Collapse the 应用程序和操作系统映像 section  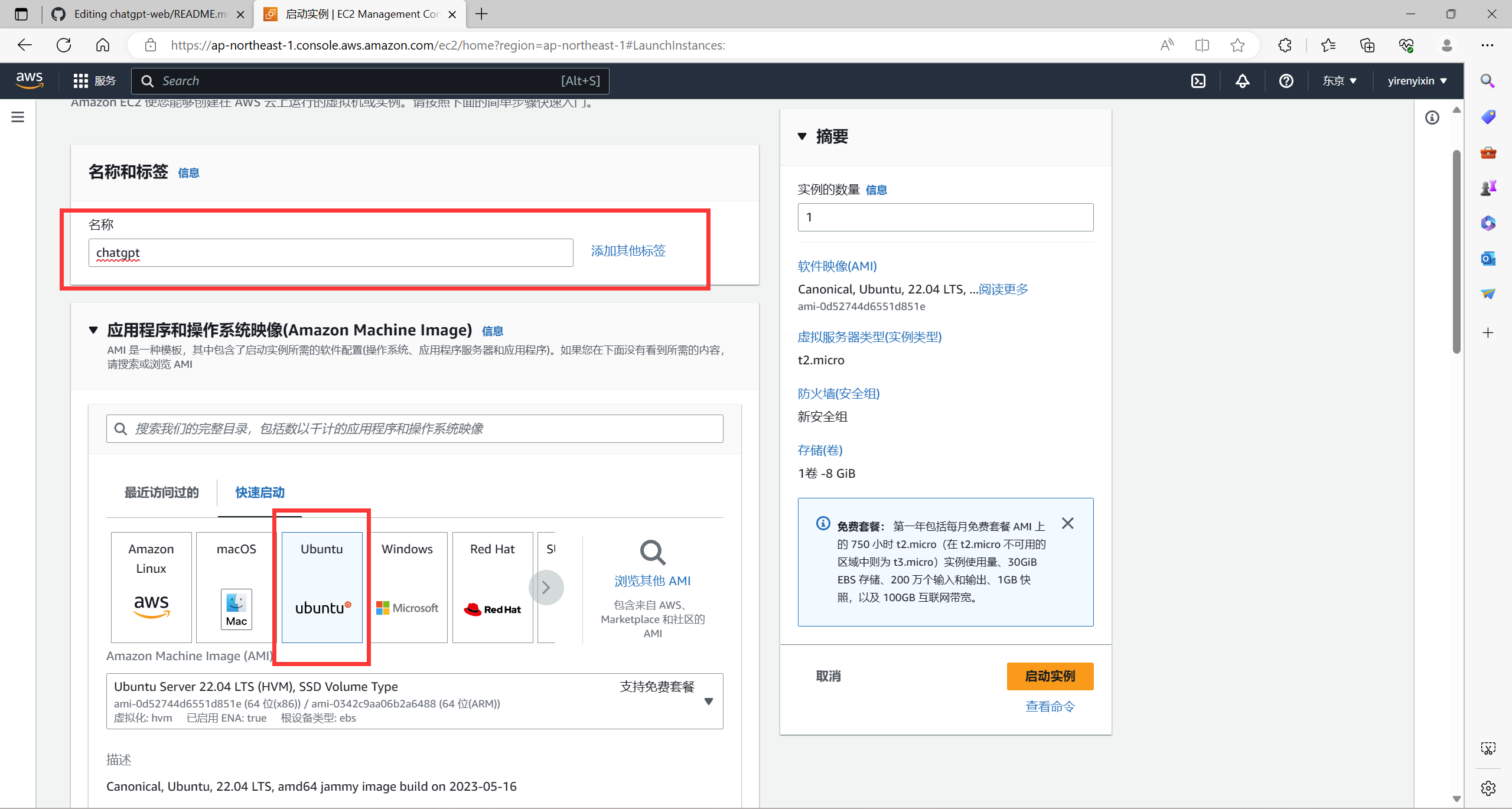tap(93, 330)
